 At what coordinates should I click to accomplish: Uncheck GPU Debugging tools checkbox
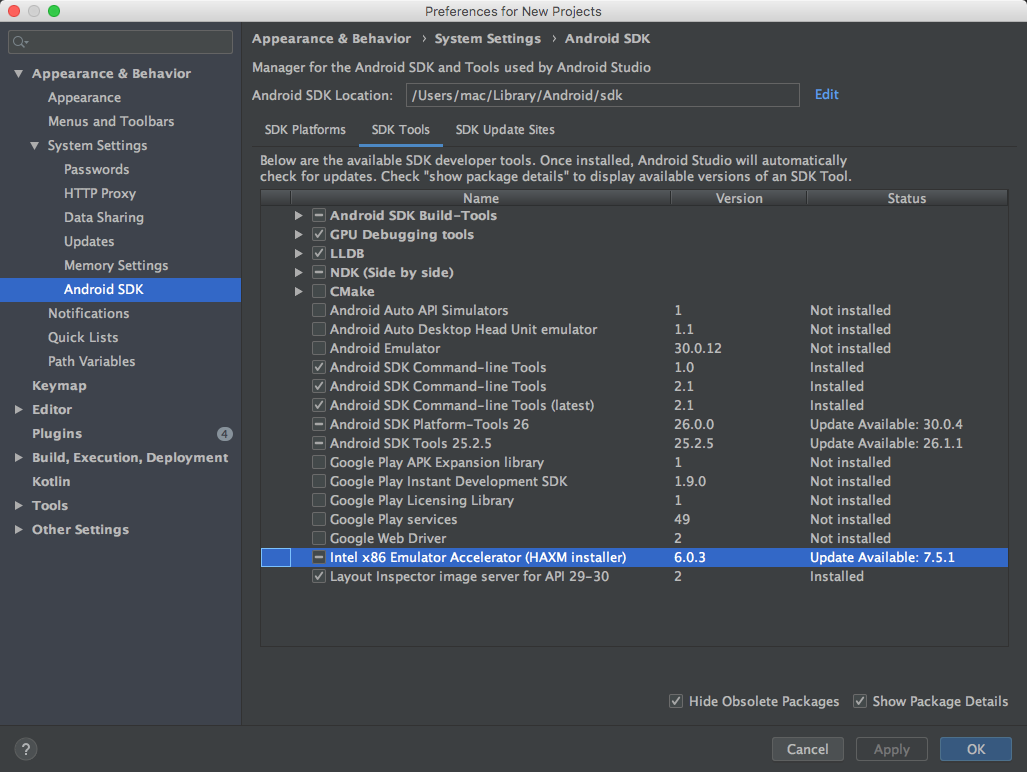[319, 234]
